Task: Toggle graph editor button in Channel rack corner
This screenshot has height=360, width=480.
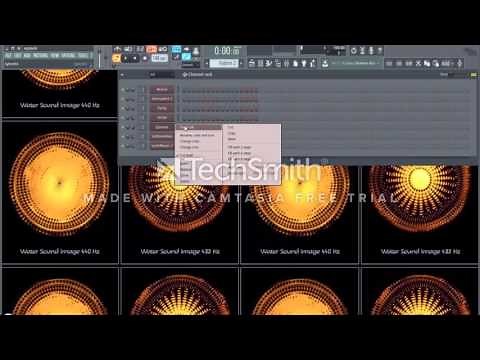Action: (x=473, y=75)
